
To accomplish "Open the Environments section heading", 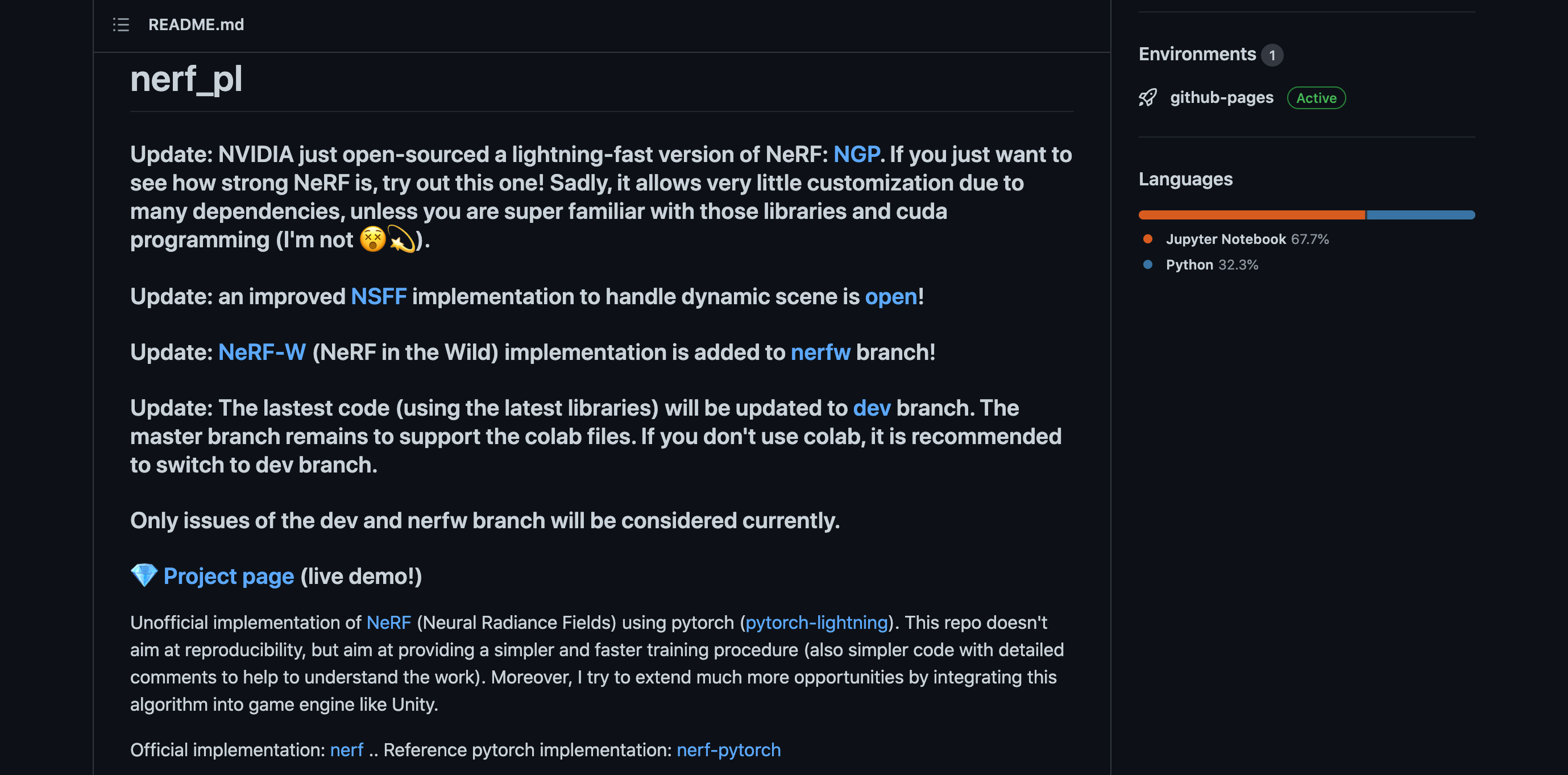I will tap(1197, 54).
